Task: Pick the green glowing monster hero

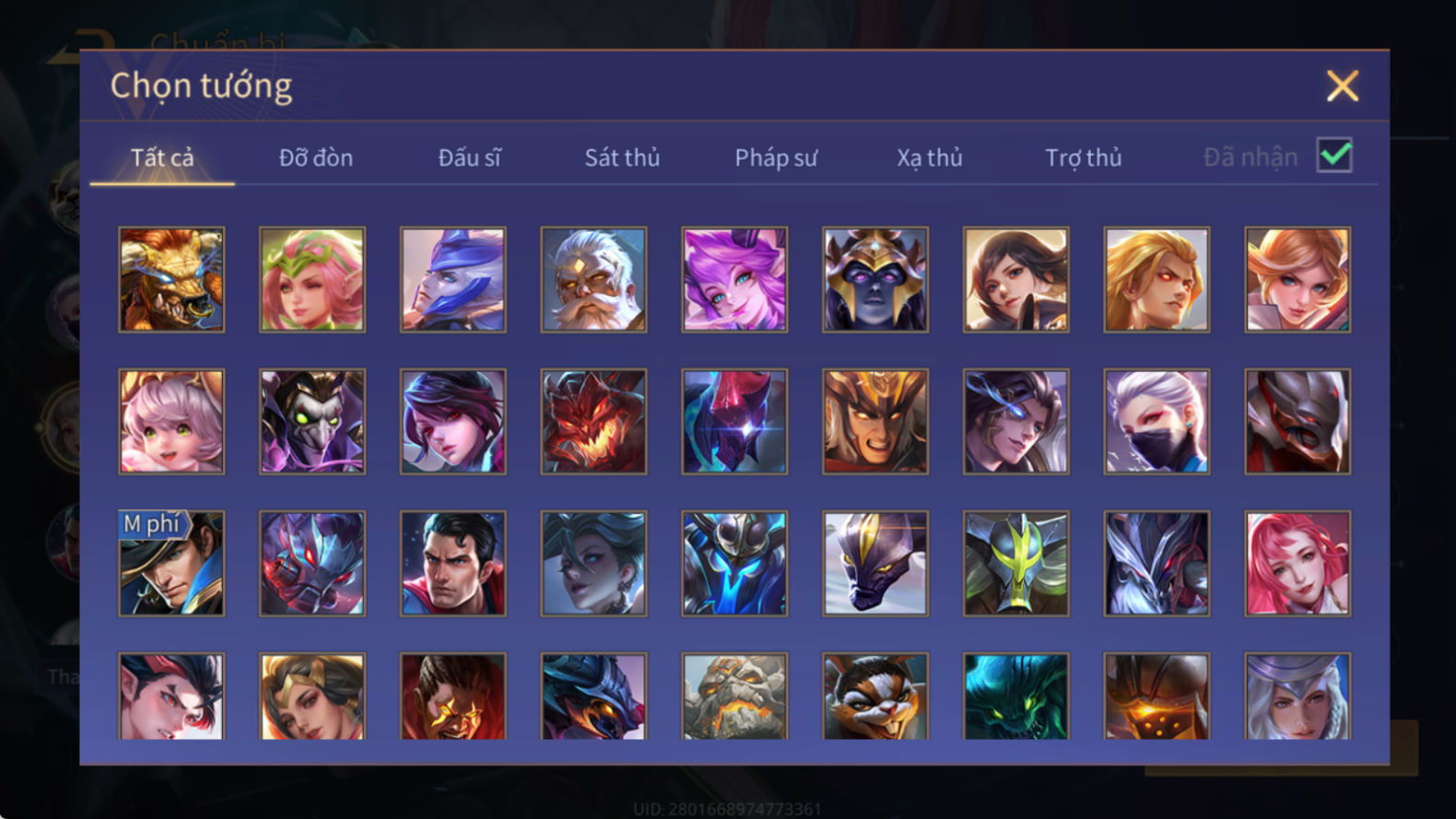Action: [1016, 696]
